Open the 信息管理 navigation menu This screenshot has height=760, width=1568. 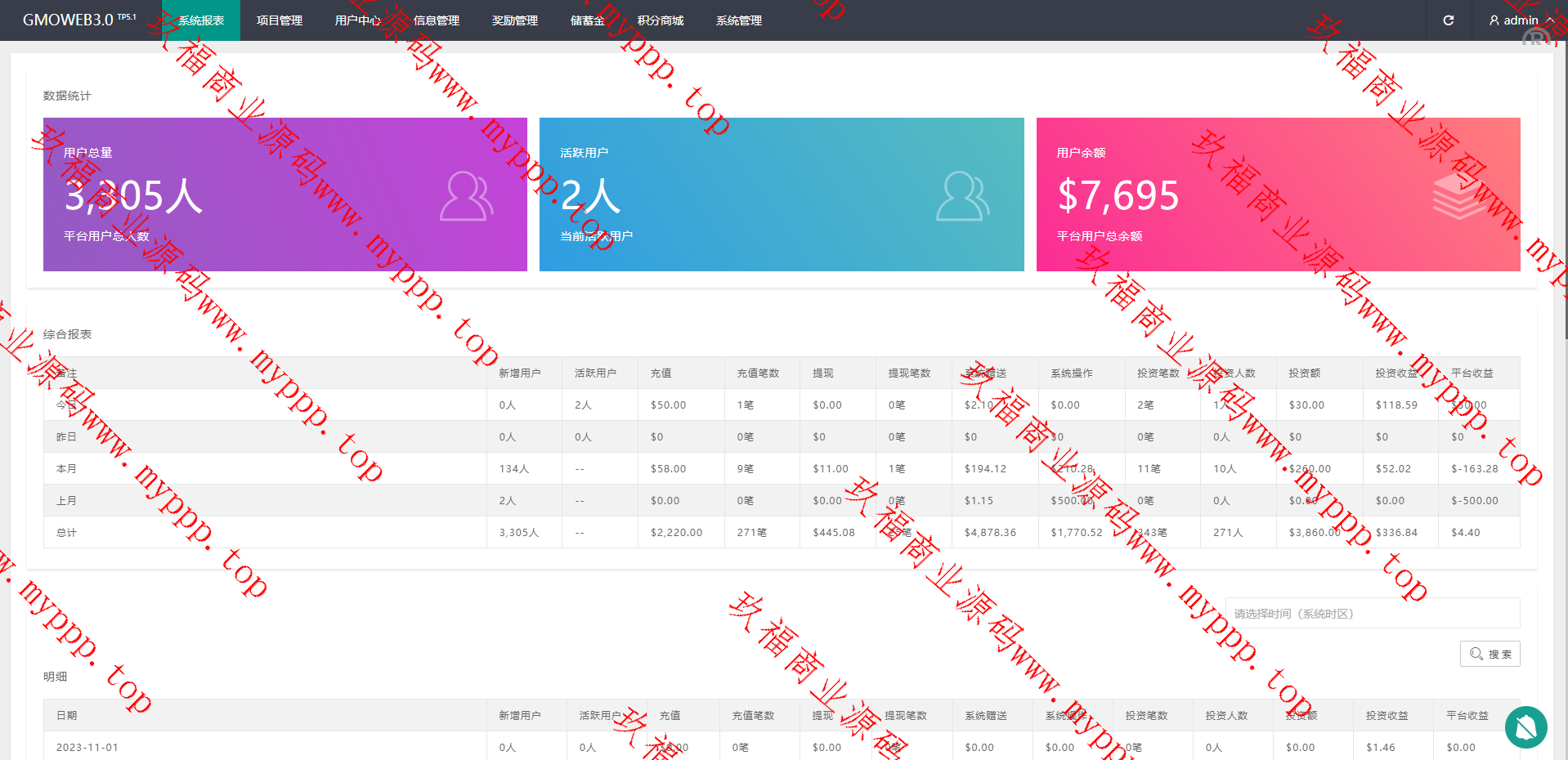pos(436,20)
